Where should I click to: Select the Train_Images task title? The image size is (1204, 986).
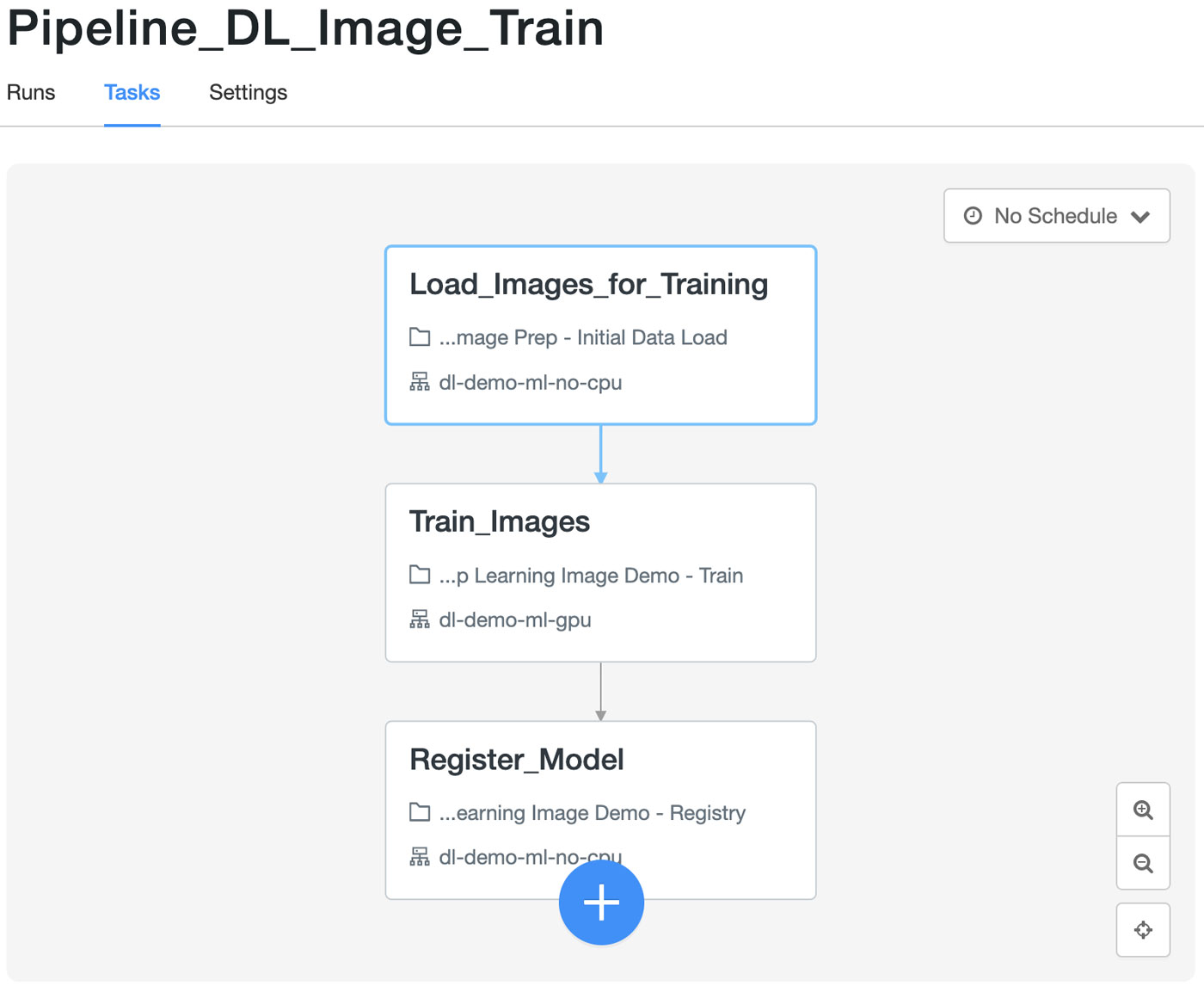499,521
